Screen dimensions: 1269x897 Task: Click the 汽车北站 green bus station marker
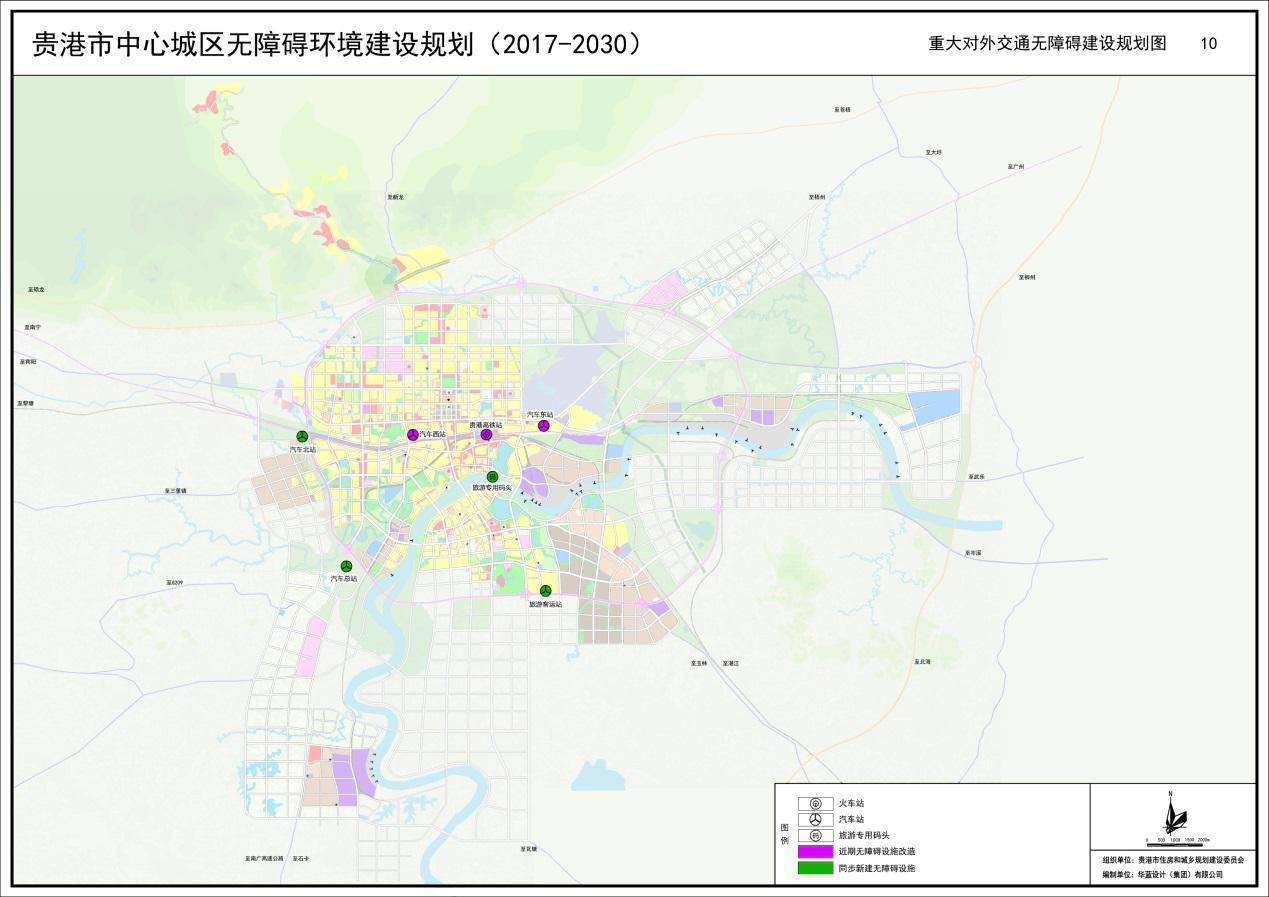pos(302,437)
